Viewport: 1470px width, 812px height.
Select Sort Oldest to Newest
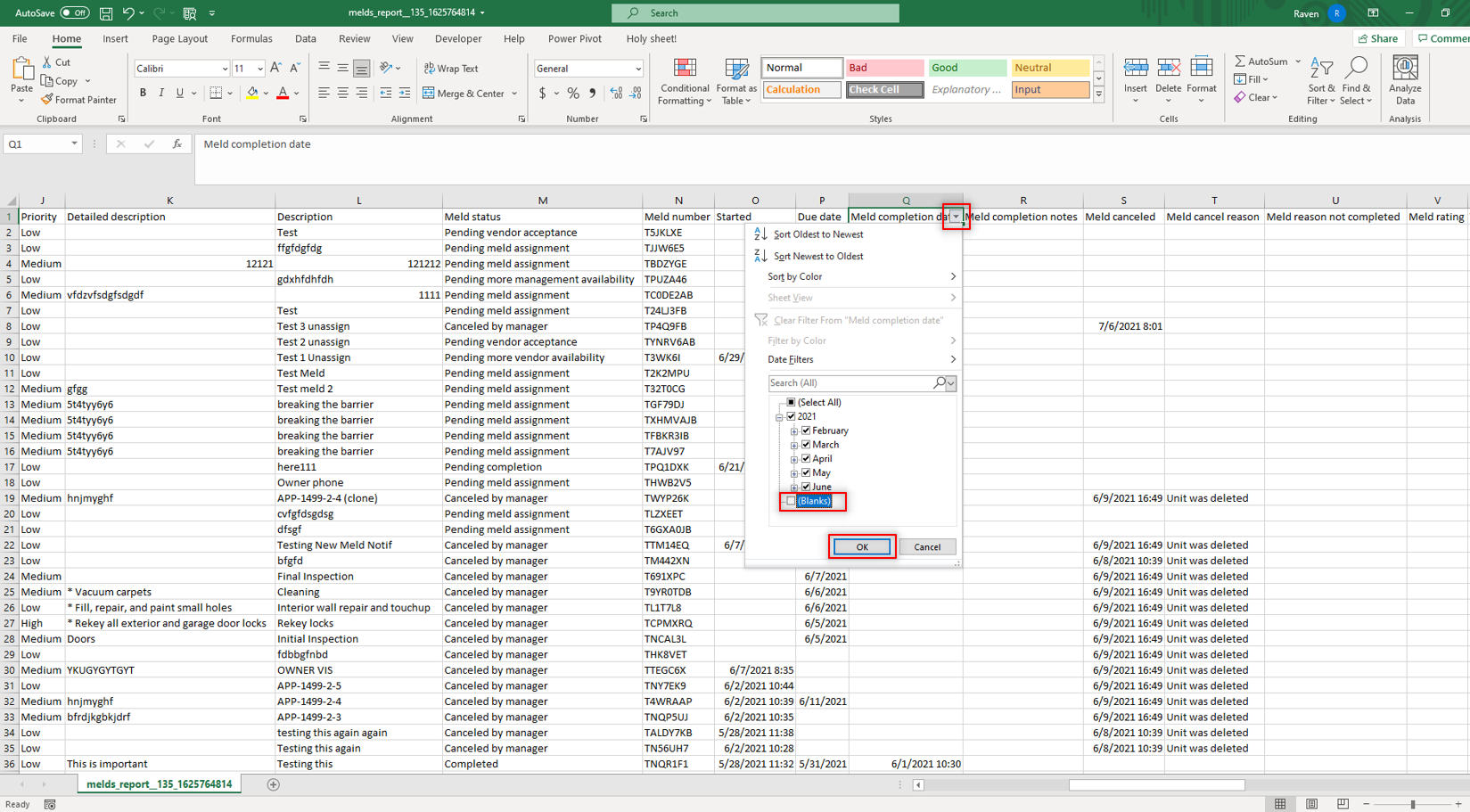click(817, 234)
